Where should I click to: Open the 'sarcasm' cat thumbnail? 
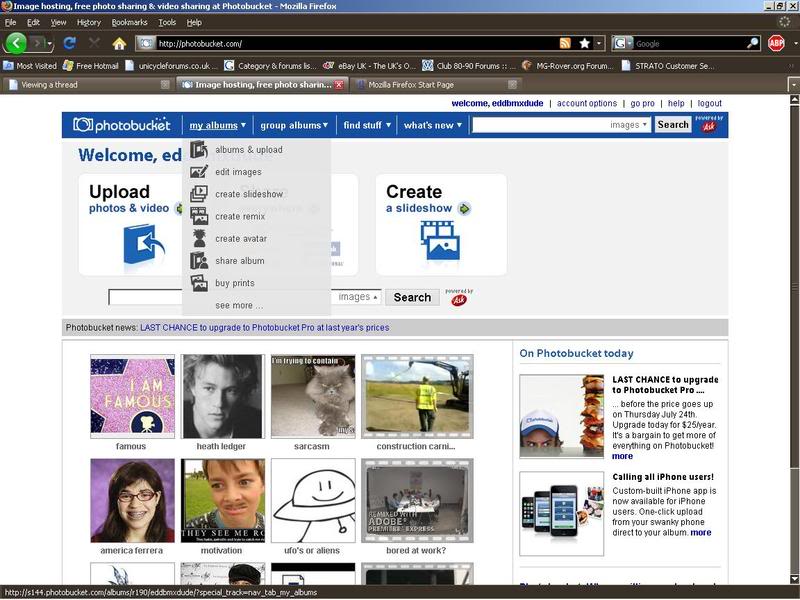[313, 396]
